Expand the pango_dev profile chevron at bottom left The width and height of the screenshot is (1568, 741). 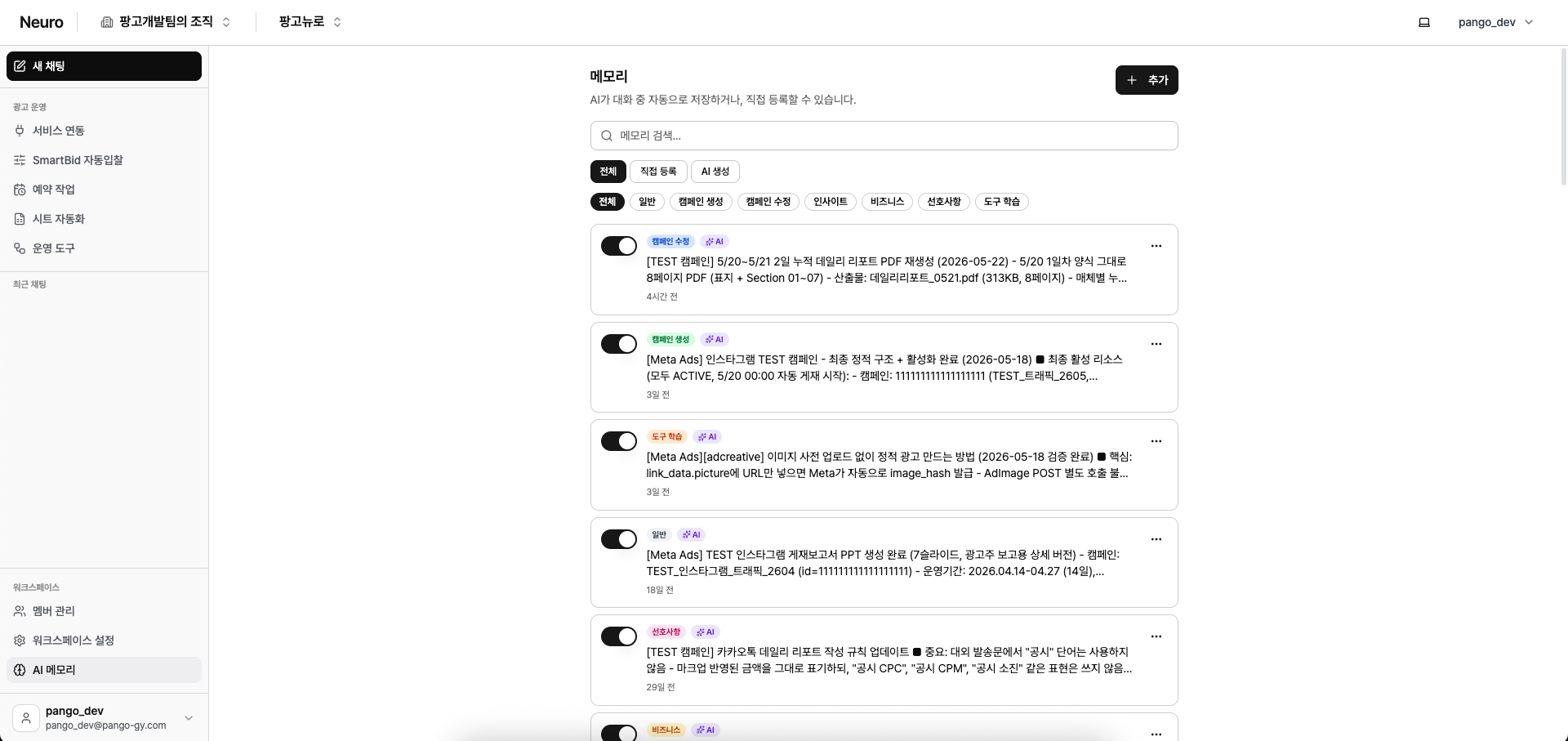click(189, 718)
